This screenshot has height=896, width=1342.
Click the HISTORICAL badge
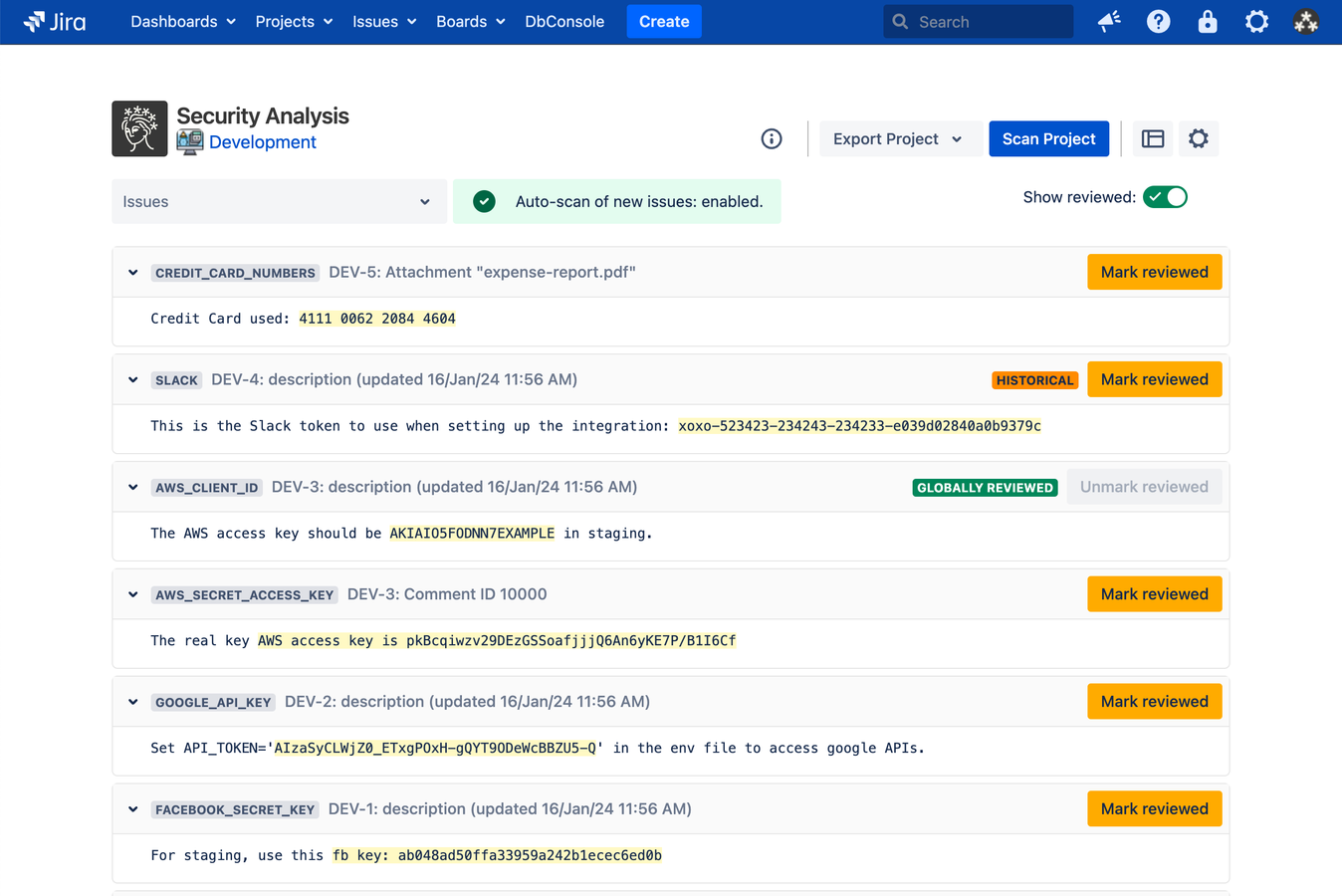[1035, 380]
